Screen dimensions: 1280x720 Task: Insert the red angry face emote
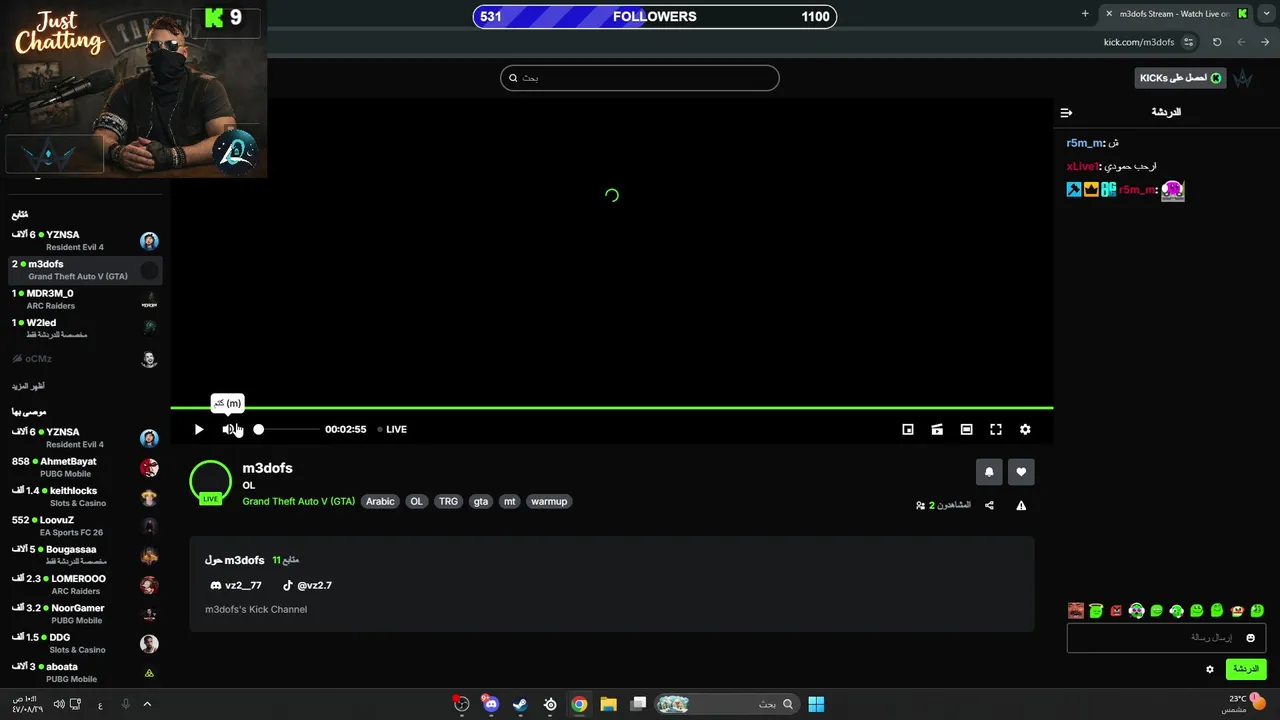[1116, 610]
